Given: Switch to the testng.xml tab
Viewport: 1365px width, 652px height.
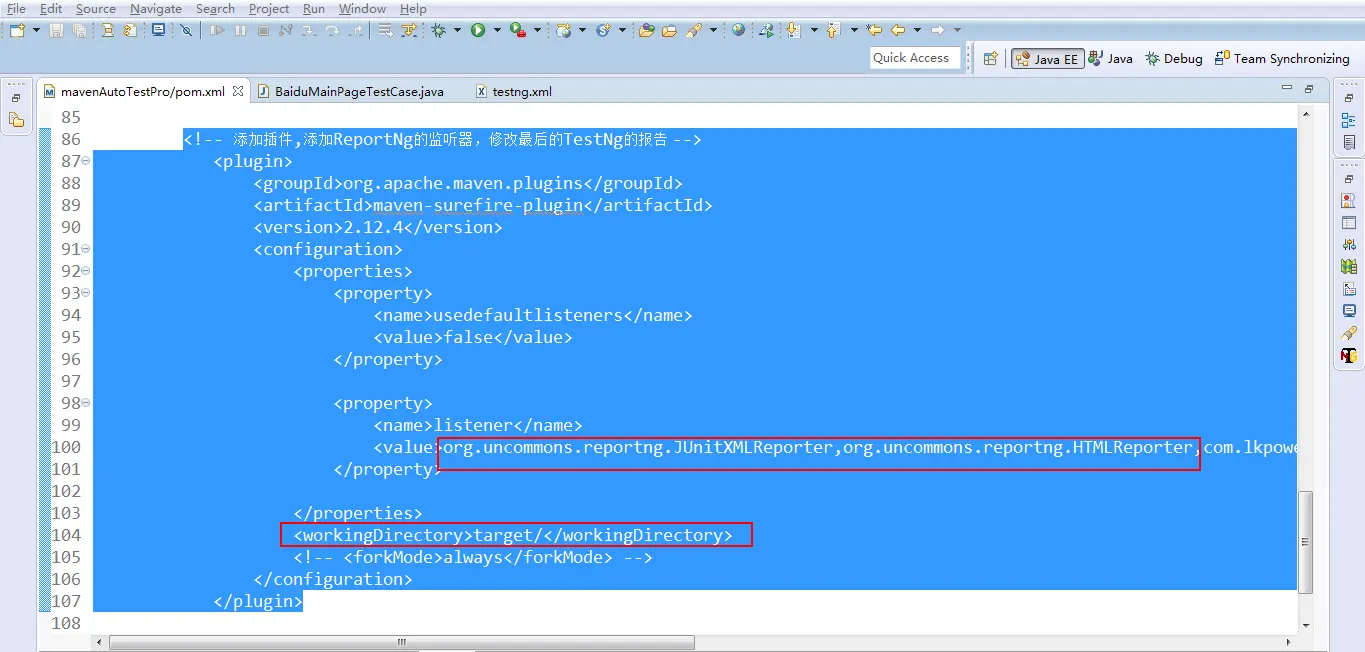Looking at the screenshot, I should click(x=513, y=91).
